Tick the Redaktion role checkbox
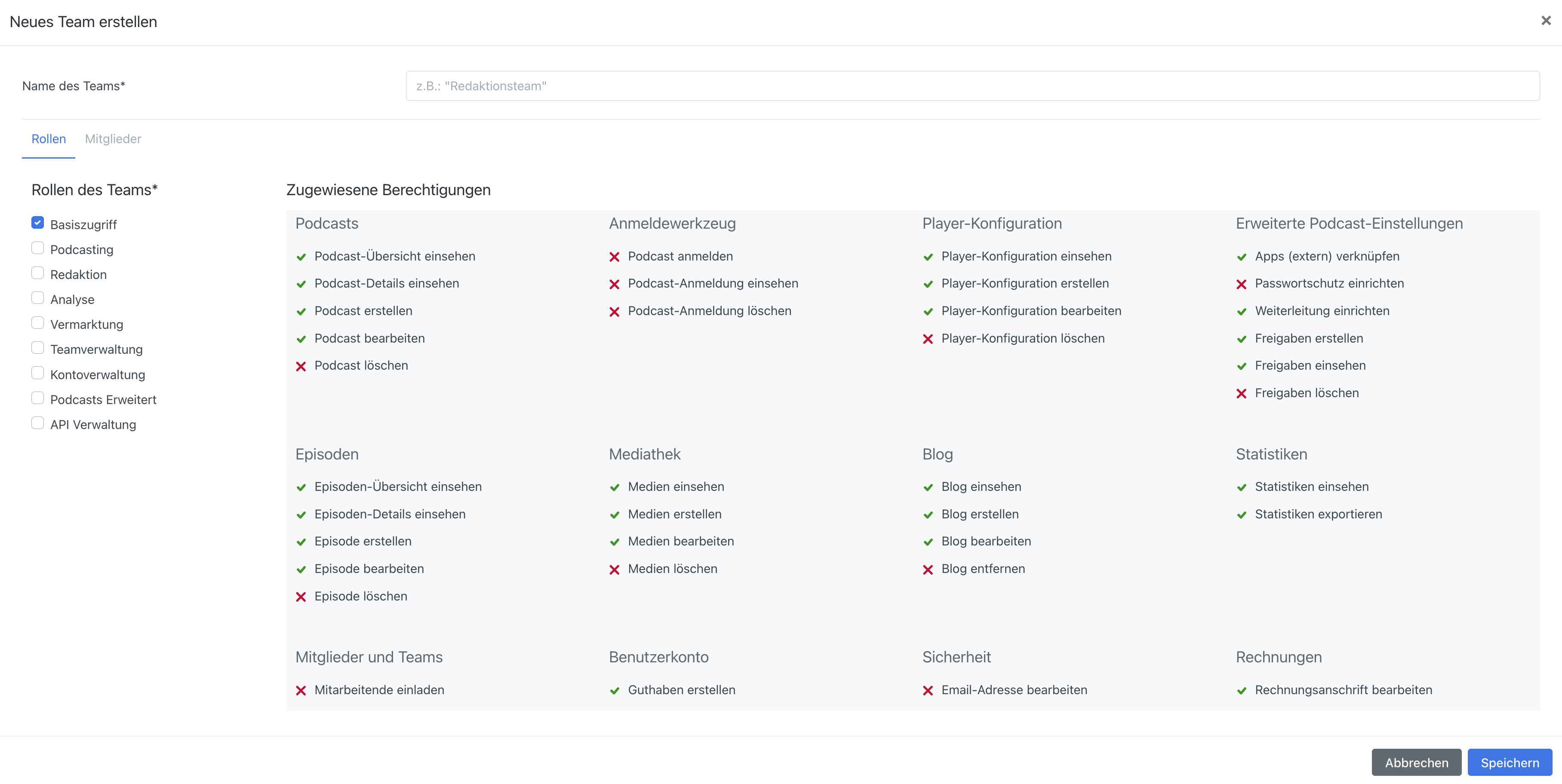The image size is (1562, 784). pyautogui.click(x=37, y=273)
